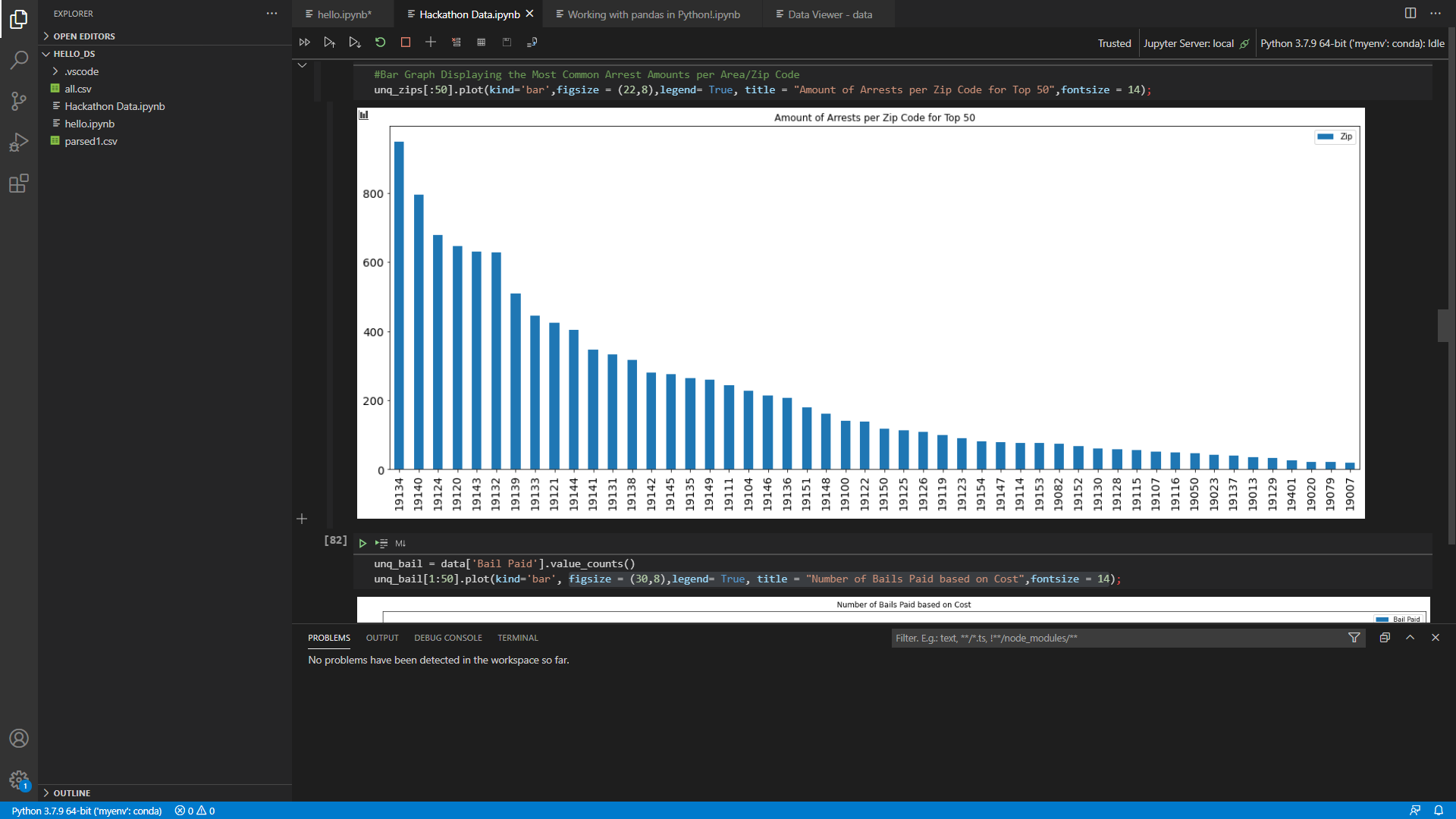Switch to the TERMINAL panel tab

517,638
